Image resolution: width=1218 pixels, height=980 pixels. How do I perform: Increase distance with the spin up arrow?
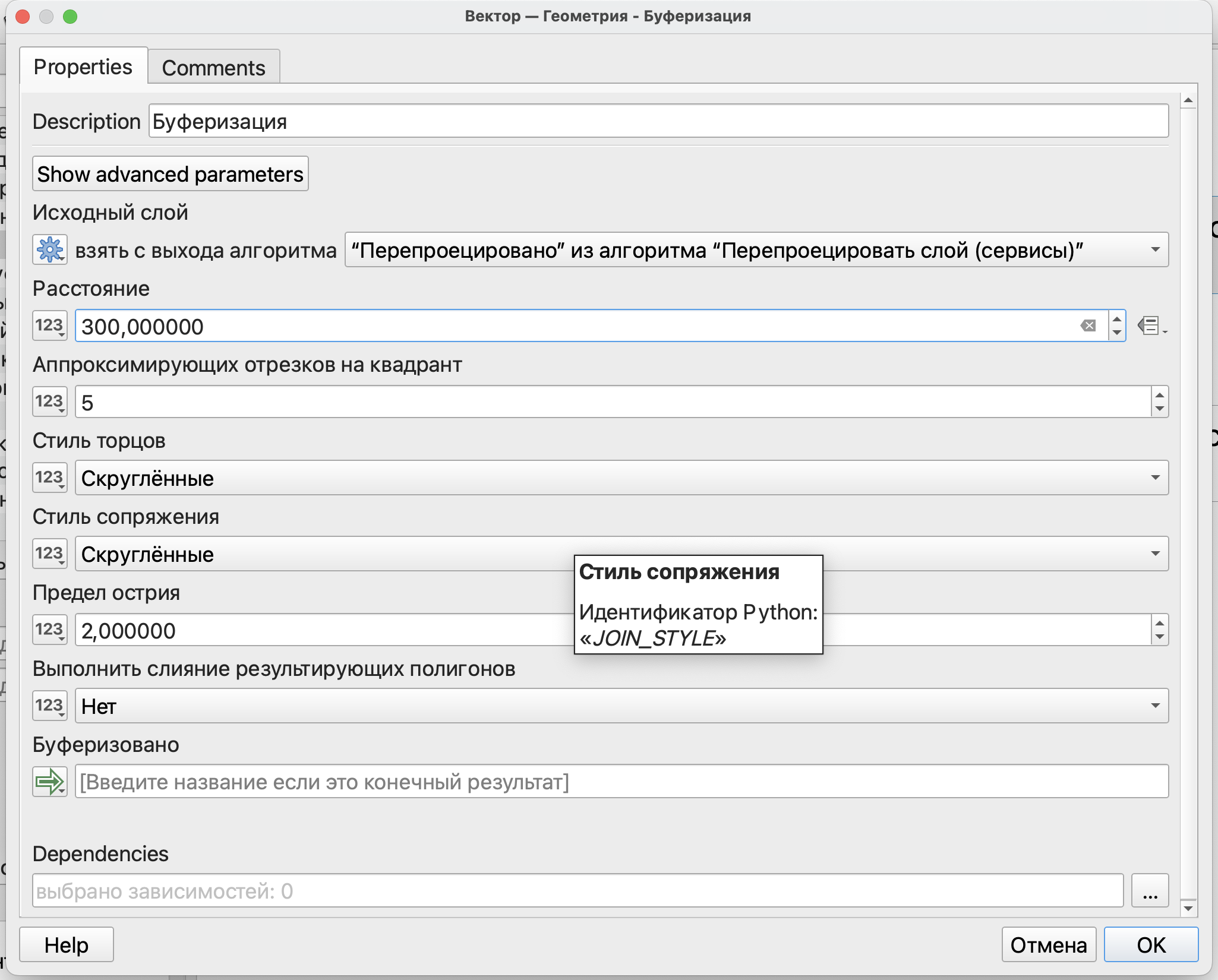point(1117,319)
